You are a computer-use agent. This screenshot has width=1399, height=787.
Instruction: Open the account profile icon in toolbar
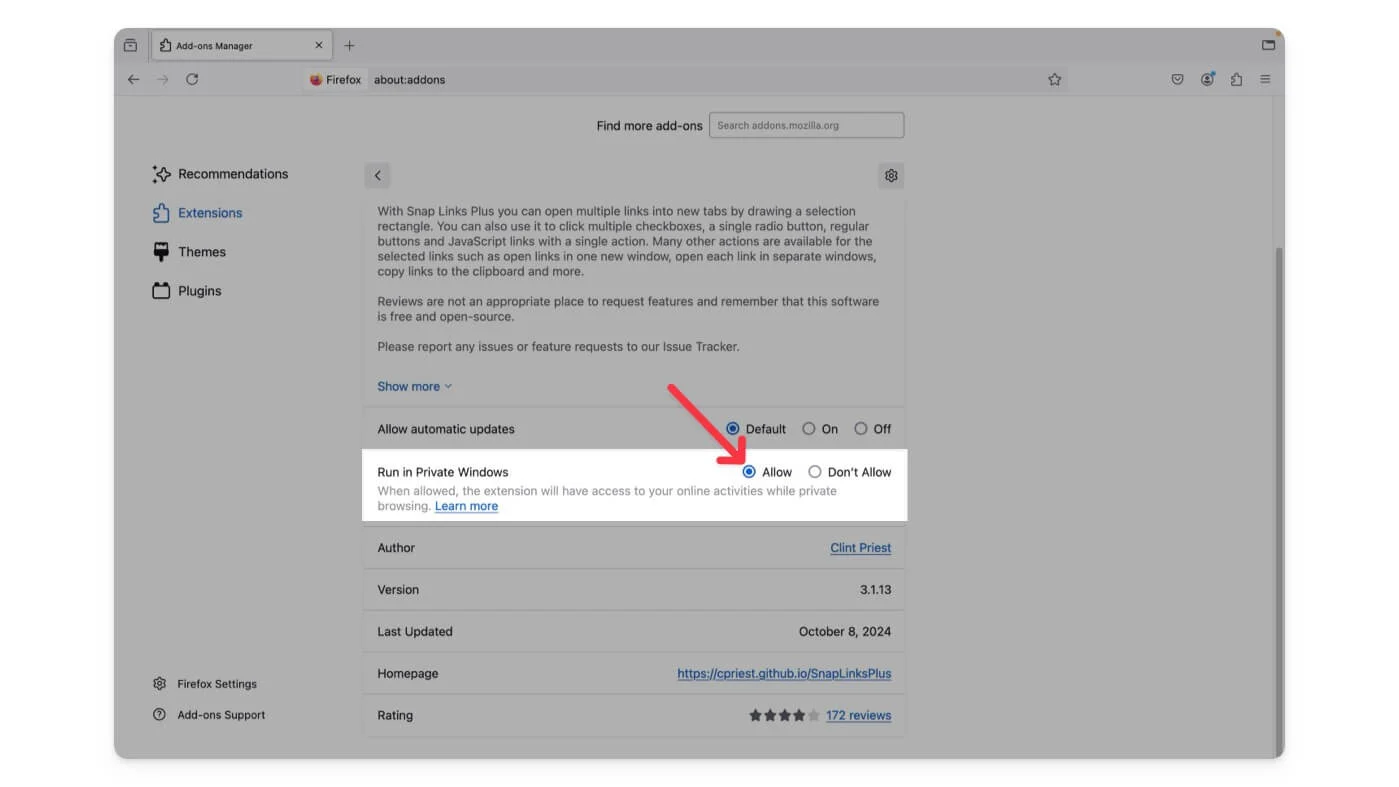click(1207, 79)
